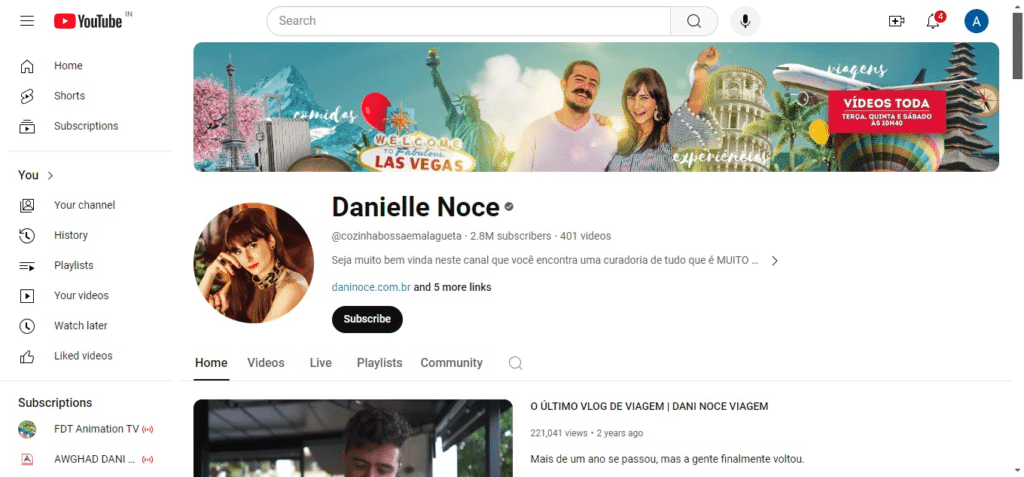Image resolution: width=1024 pixels, height=477 pixels.
Task: Open the hamburger guide menu
Action: [27, 21]
